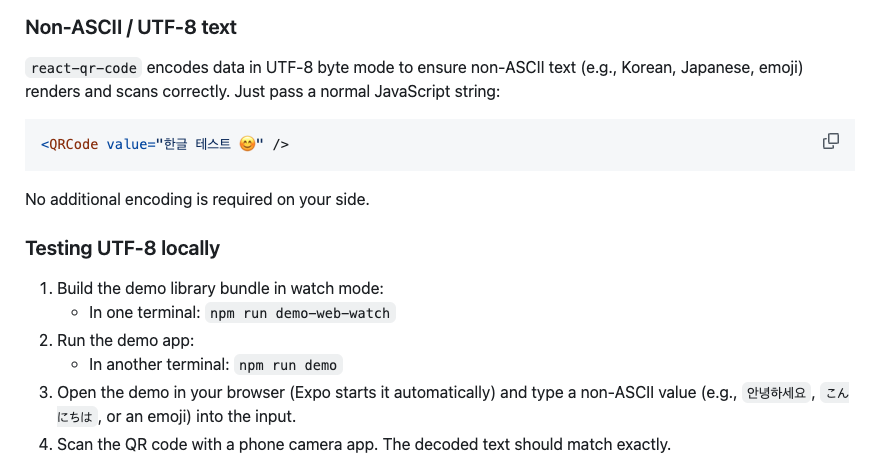Click the "Non-ASCII / UTF-8 text" heading

coord(130,27)
